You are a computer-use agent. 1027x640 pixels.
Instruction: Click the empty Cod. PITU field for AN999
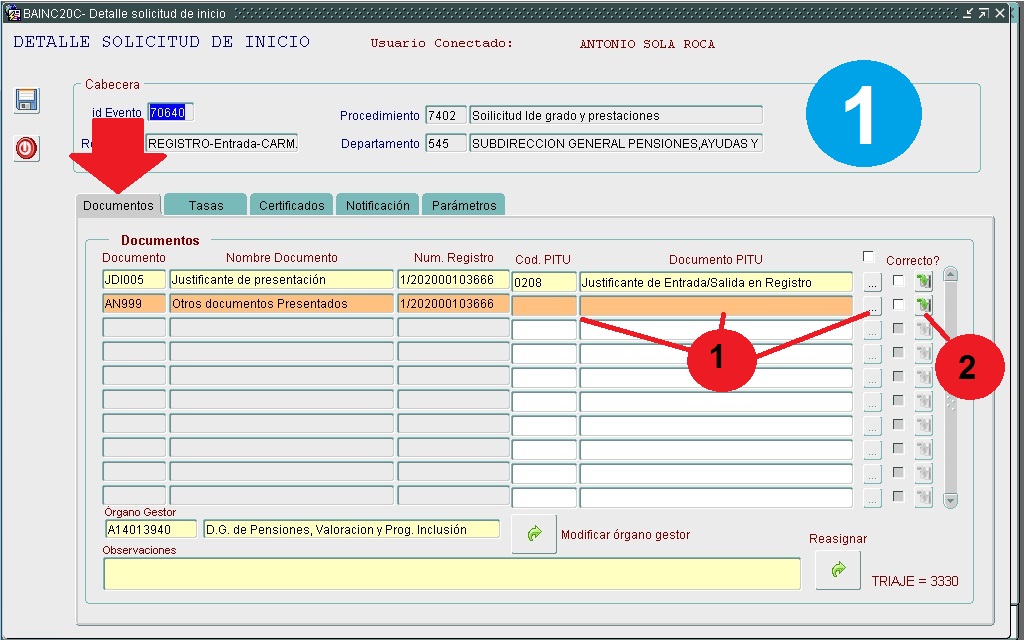pos(544,305)
